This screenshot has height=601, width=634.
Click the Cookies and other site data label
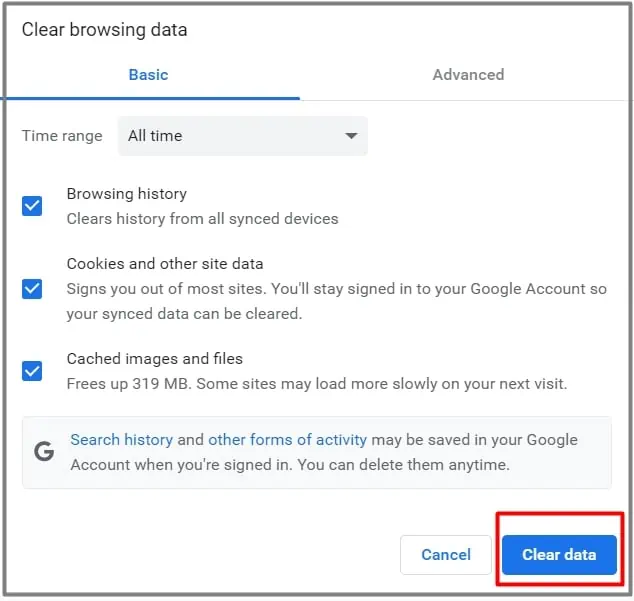[165, 264]
